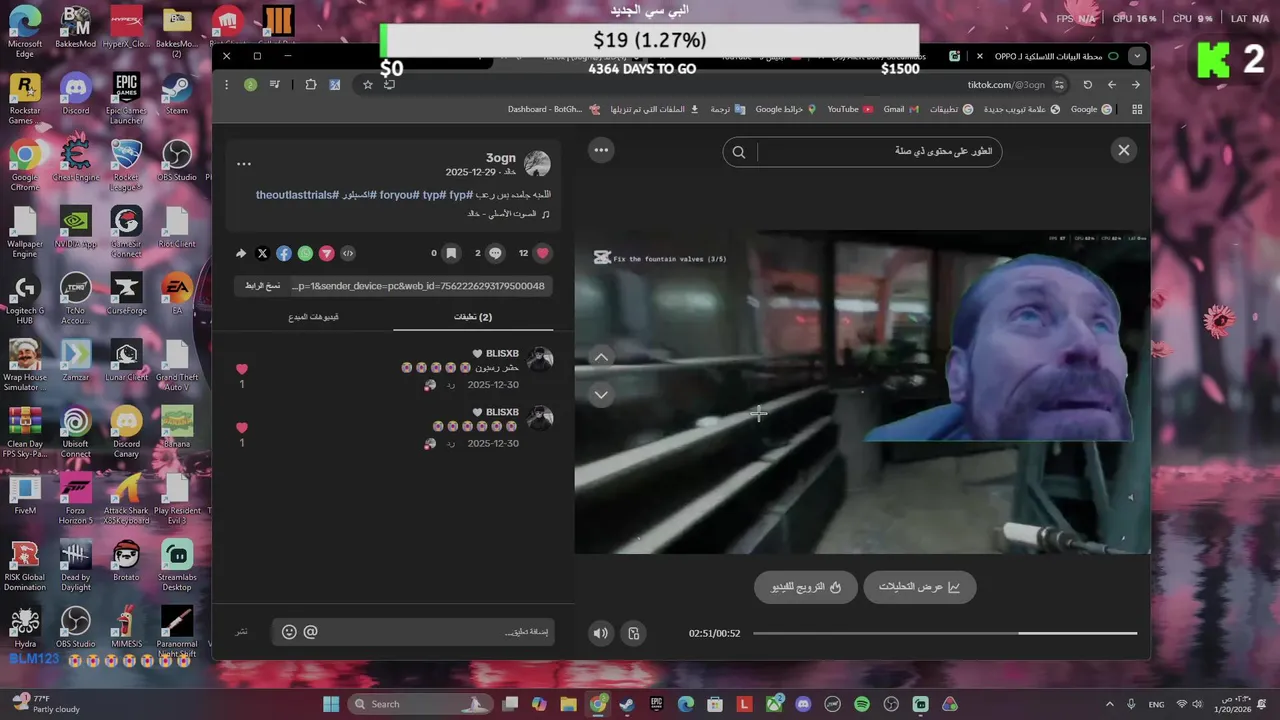Open Chrome three-dot menu

227,85
